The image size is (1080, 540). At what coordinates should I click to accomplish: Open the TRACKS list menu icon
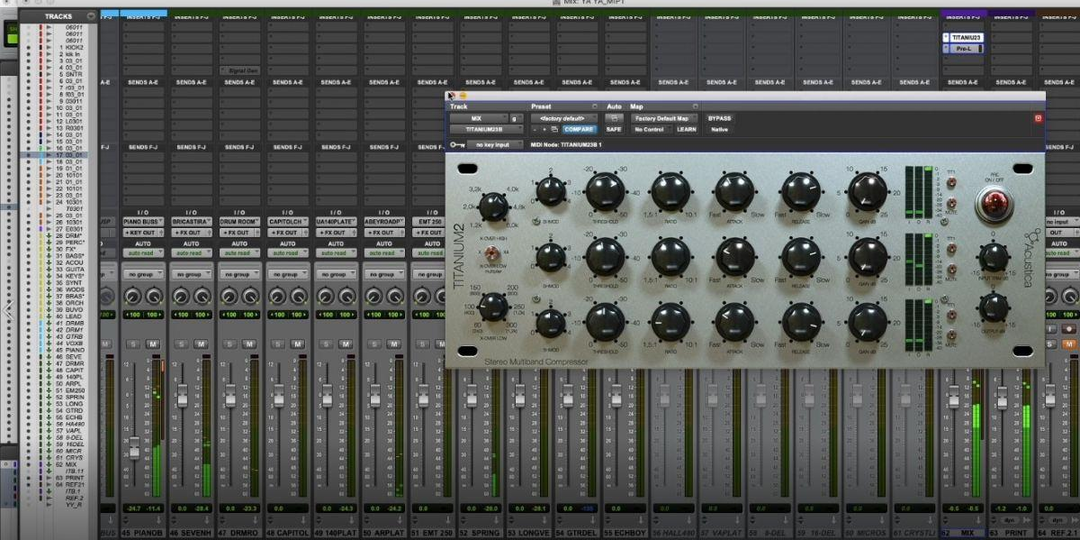tap(92, 16)
